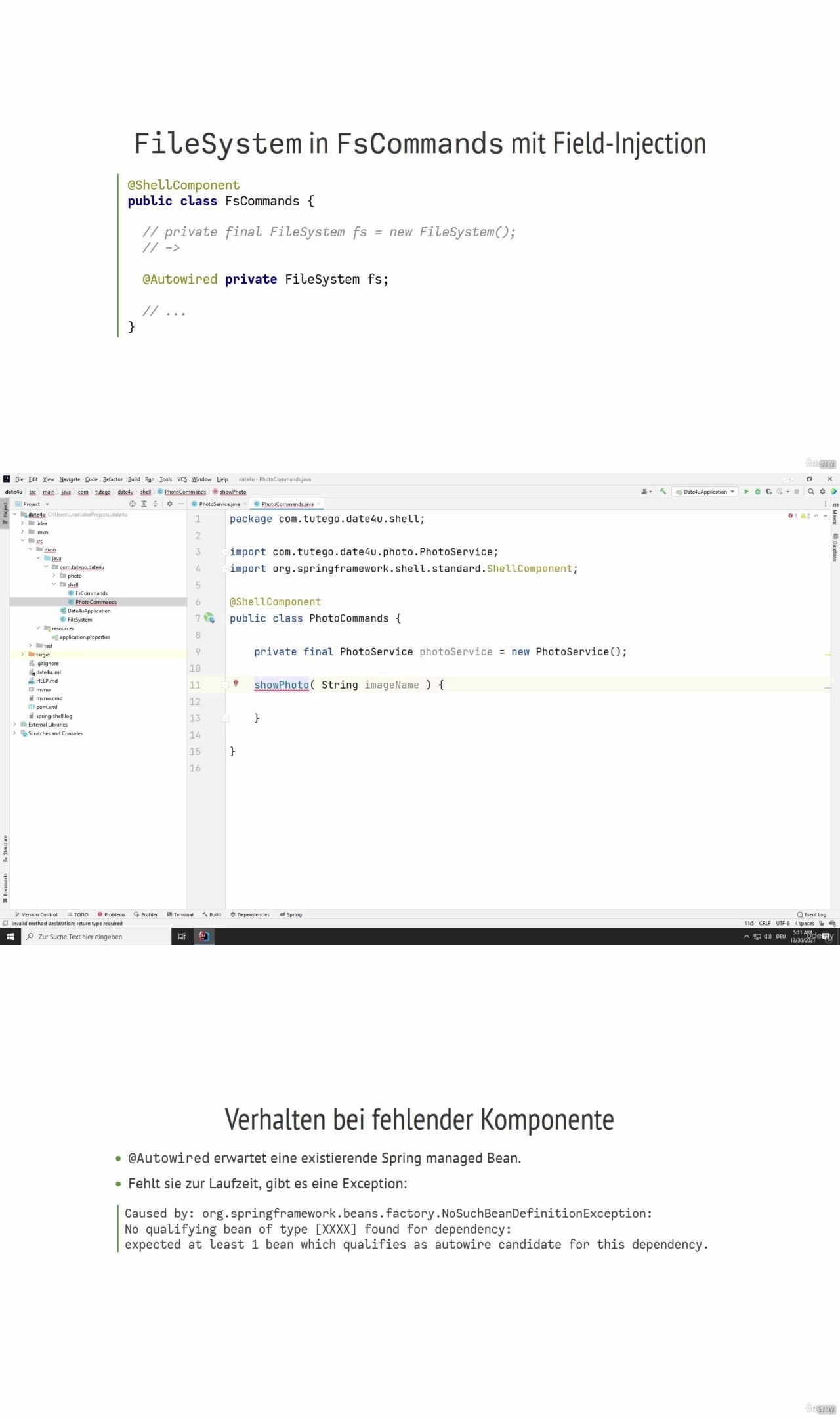This screenshot has height=1418, width=840.
Task: Click the Spring bean gutter icon on line 7
Action: pyautogui.click(x=209, y=618)
